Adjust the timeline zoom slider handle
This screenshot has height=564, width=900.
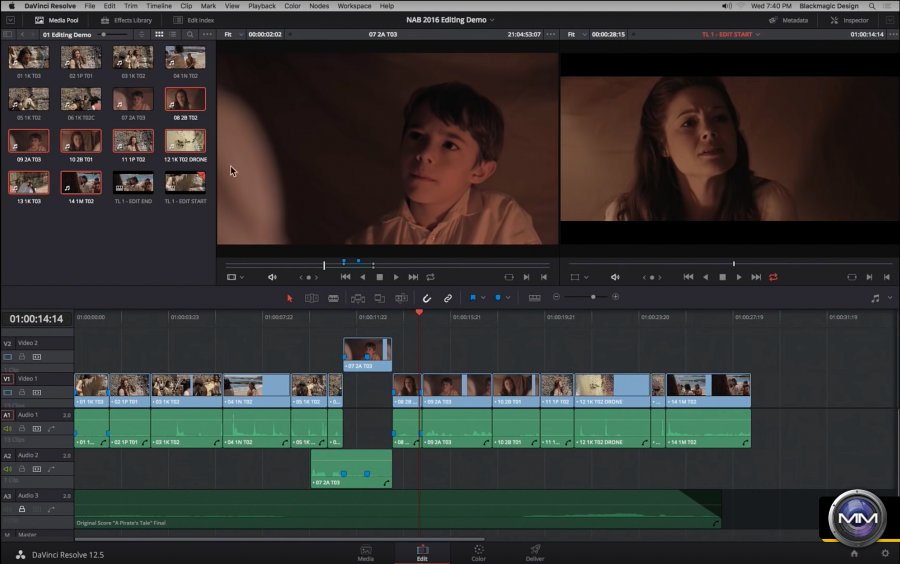pyautogui.click(x=593, y=297)
